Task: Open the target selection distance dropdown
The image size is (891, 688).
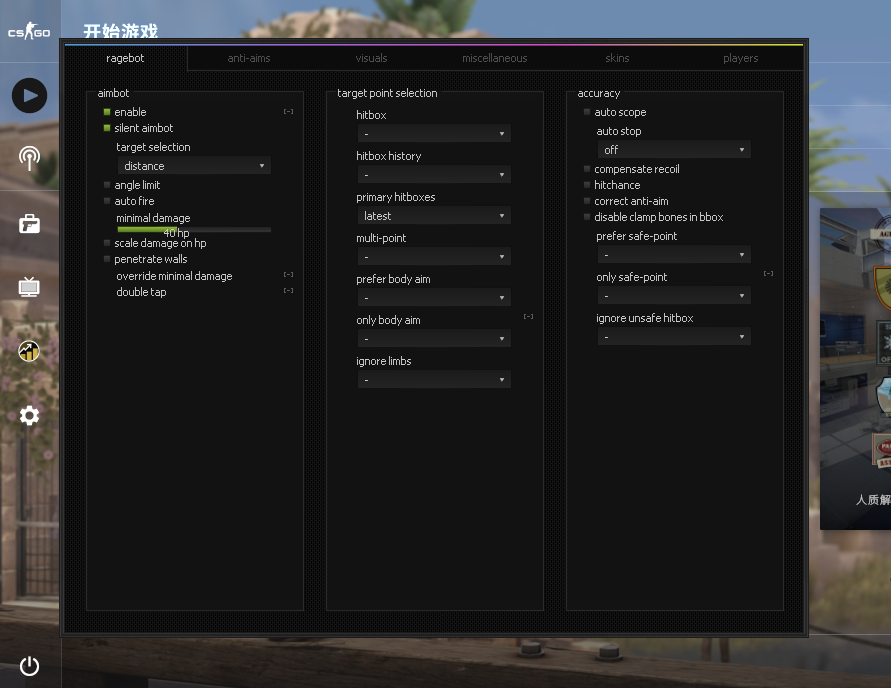Action: [x=194, y=166]
